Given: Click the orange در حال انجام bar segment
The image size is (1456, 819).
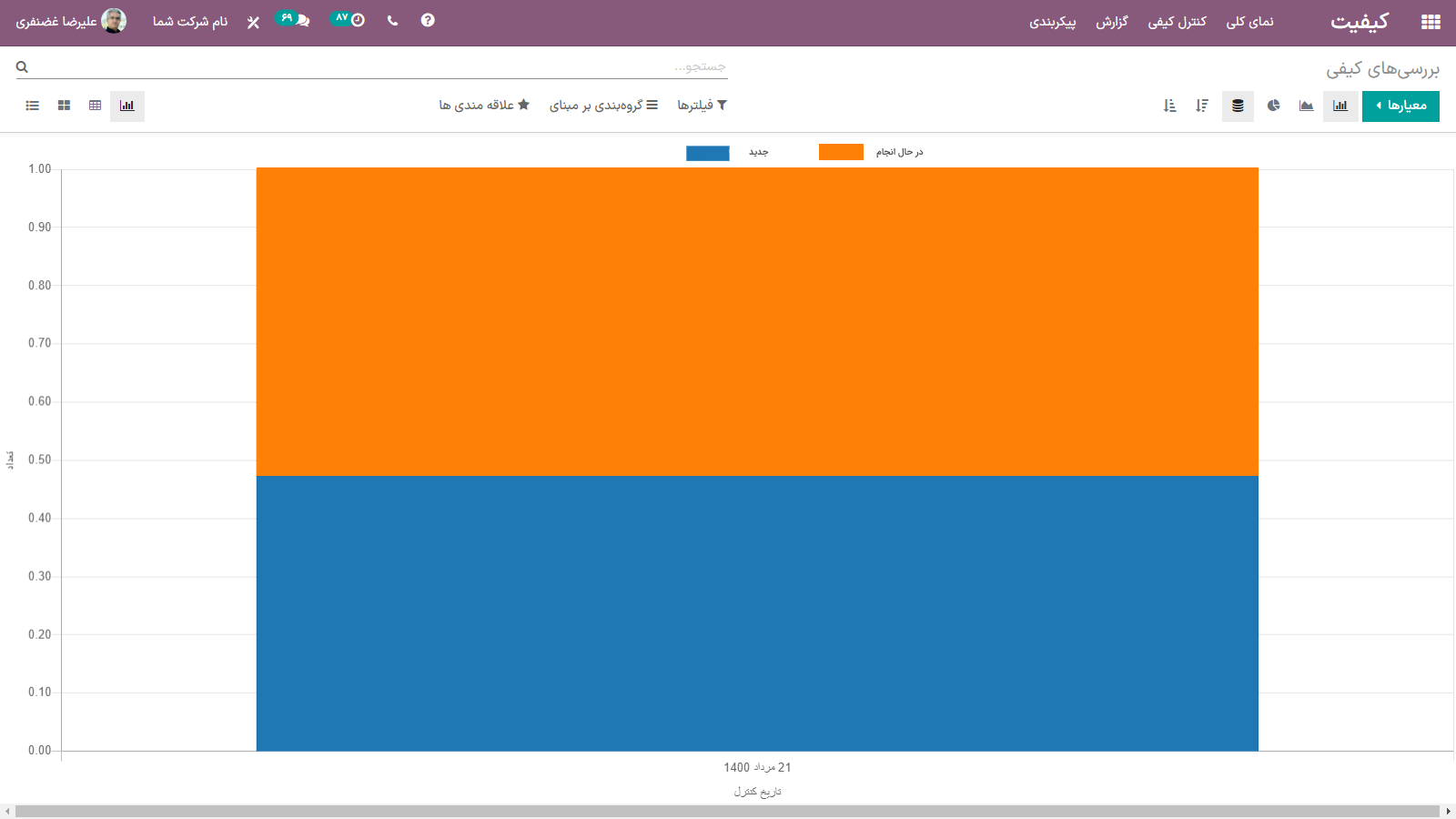Looking at the screenshot, I should coord(757,321).
